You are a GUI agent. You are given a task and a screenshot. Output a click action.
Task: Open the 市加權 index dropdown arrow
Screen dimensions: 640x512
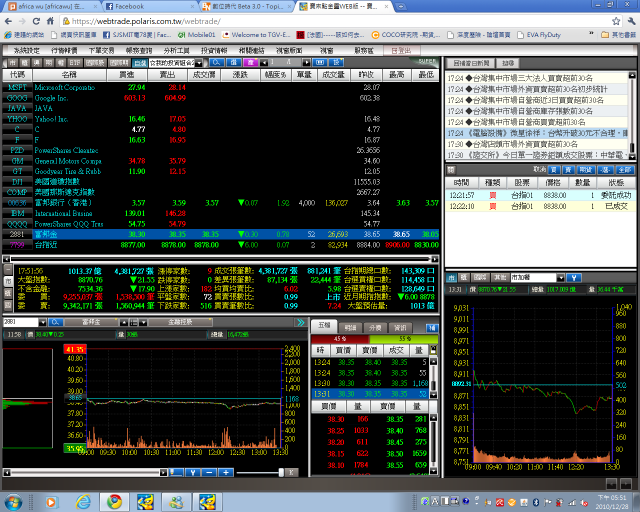pyautogui.click(x=560, y=278)
